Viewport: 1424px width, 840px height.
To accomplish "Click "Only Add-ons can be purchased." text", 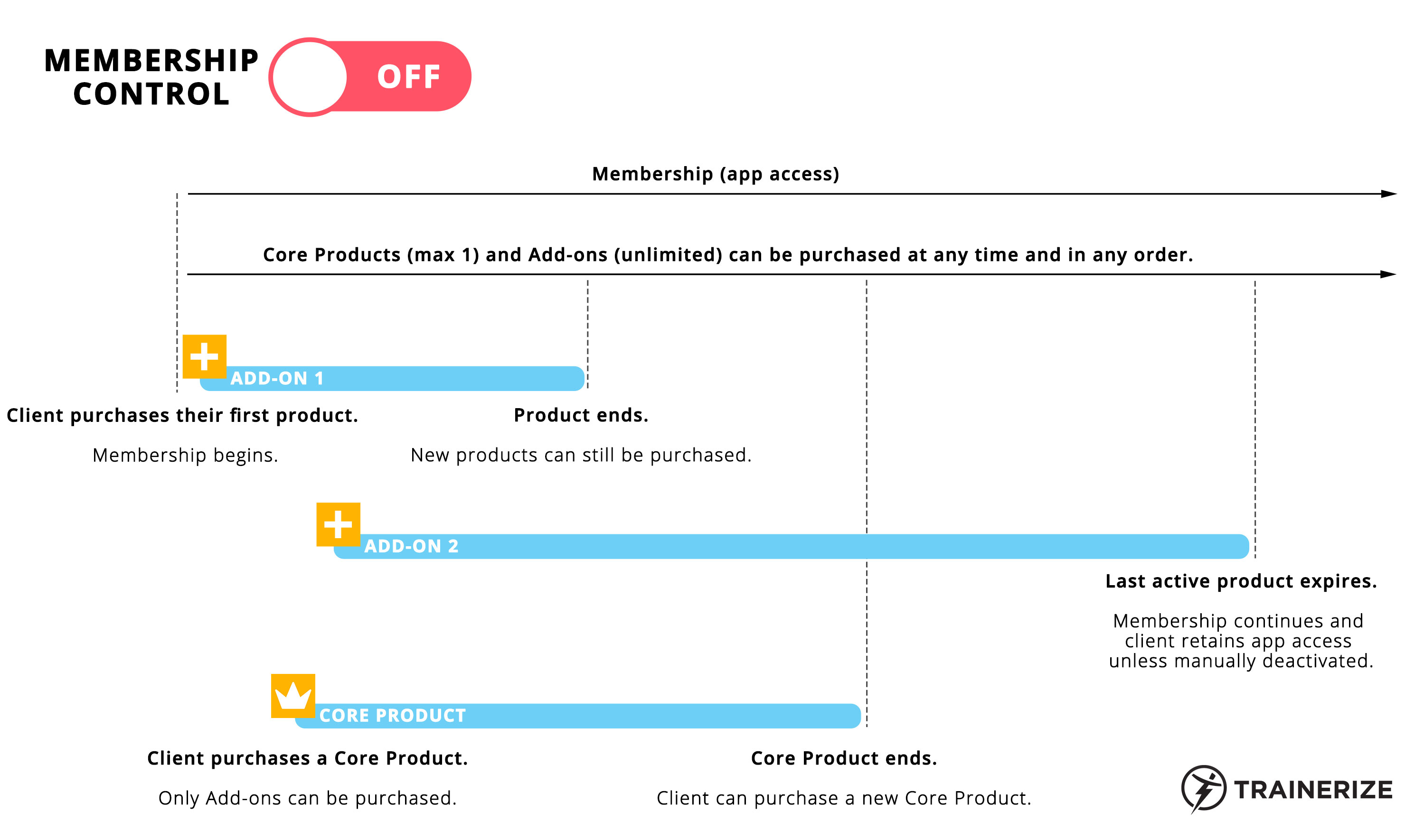I will pos(307,798).
